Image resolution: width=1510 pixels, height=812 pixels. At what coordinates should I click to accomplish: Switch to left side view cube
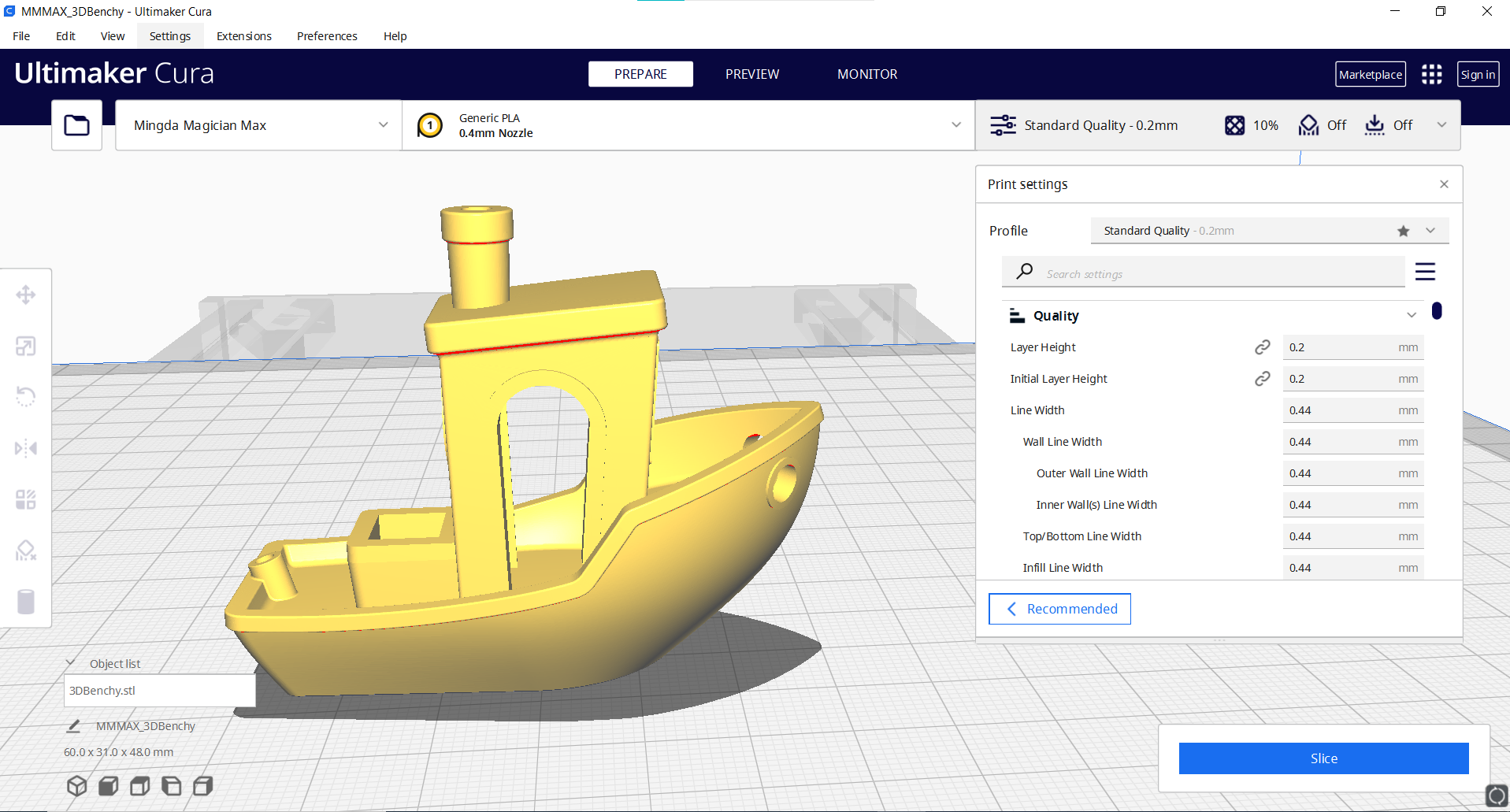click(x=171, y=786)
